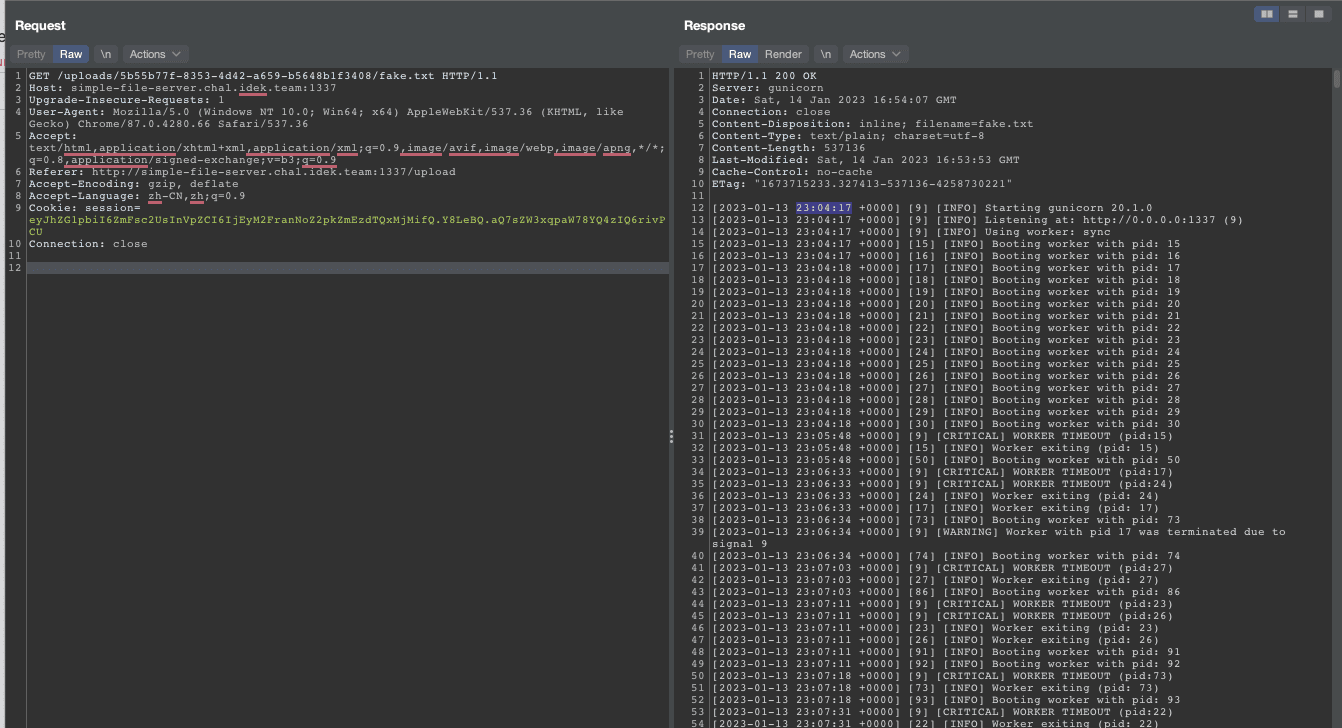Viewport: 1342px width, 728px height.
Task: Click the highlighted 23:04:17 timestamp
Action: [x=824, y=208]
